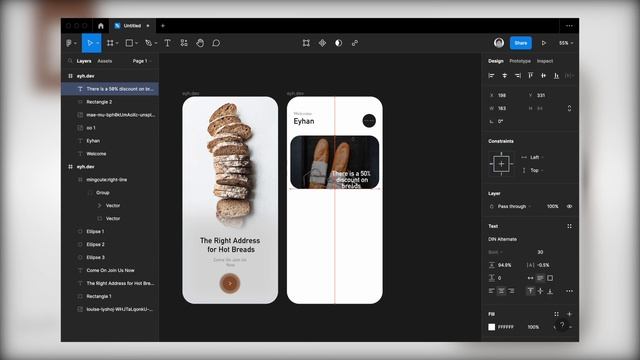
Task: Open the horizontal constraint Left dropdown
Action: tap(536, 157)
